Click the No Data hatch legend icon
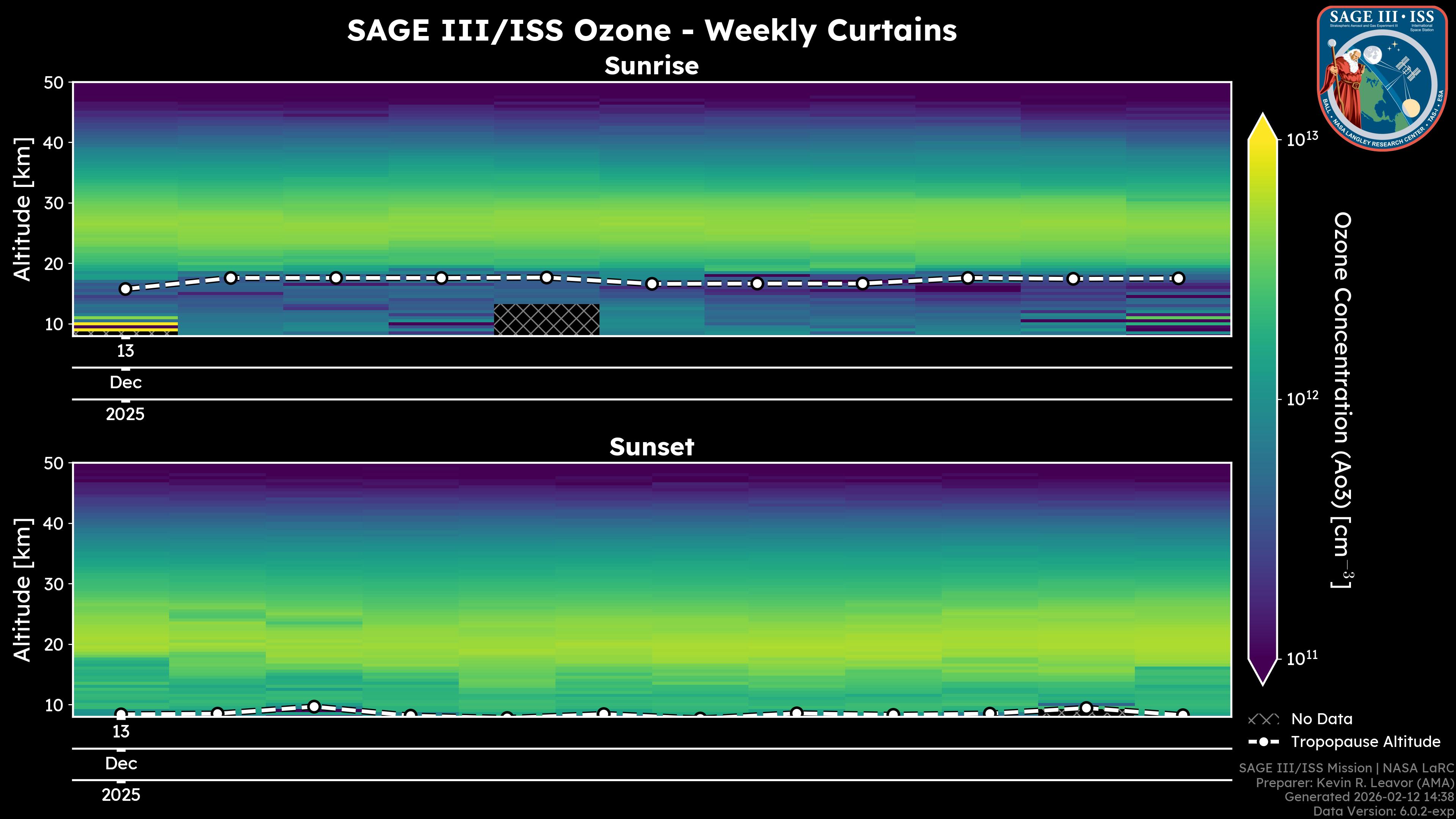This screenshot has height=819, width=1456. pyautogui.click(x=1263, y=720)
